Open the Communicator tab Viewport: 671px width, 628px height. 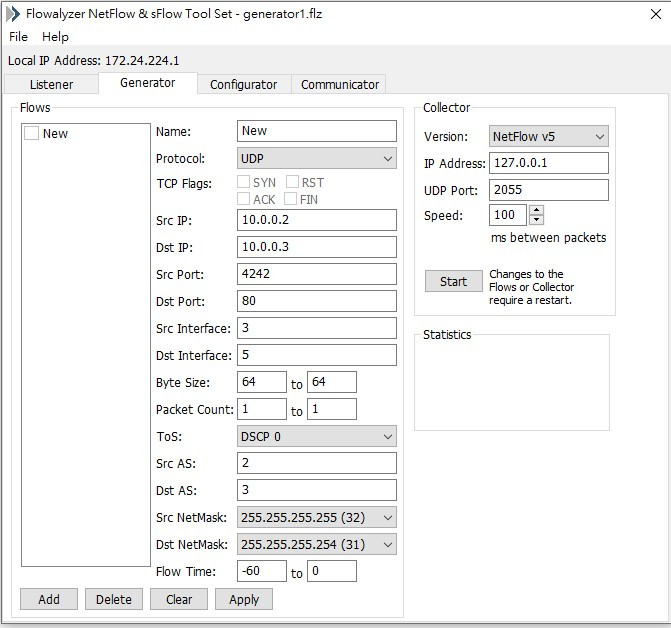(340, 84)
